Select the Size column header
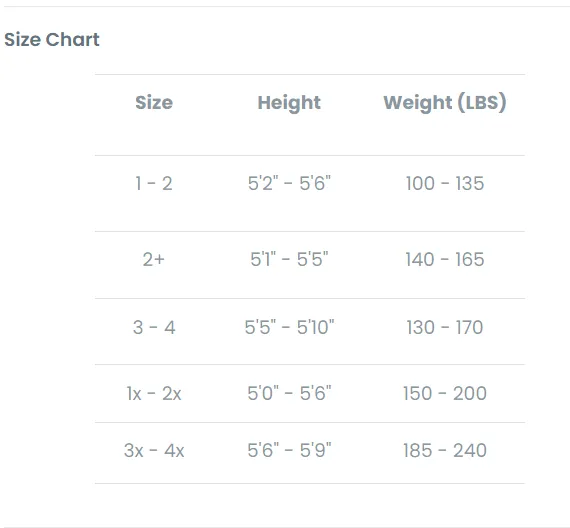Screen dimensions: 570x528 (x=154, y=102)
